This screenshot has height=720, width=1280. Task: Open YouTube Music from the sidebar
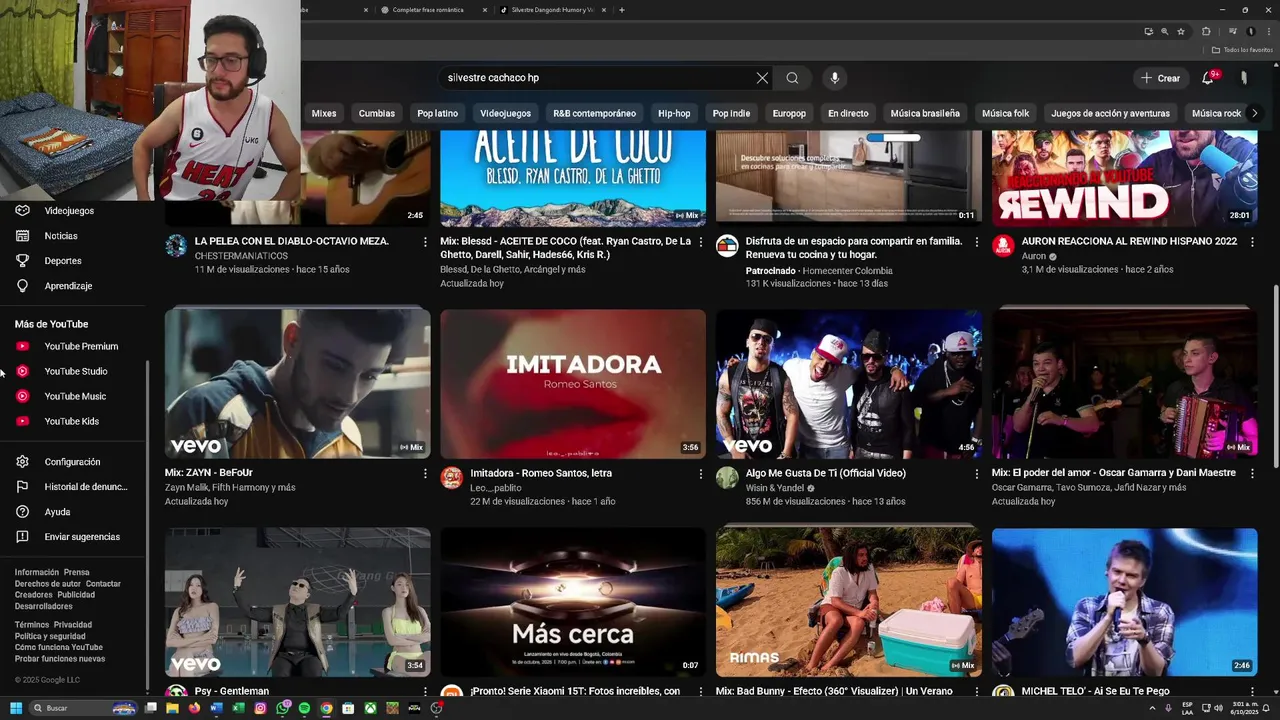coord(75,396)
